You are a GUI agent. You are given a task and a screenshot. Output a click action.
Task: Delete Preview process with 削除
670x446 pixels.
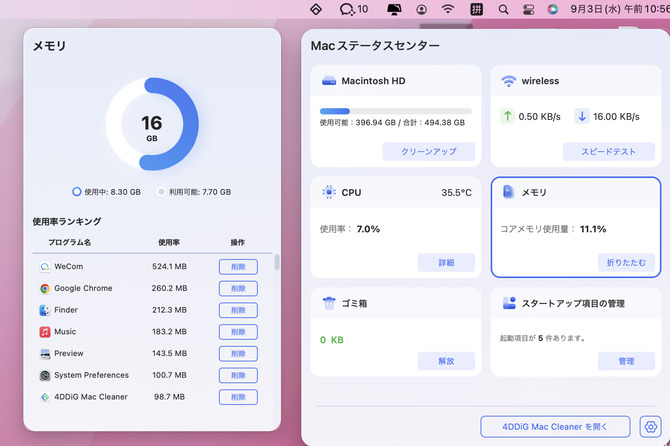[238, 354]
